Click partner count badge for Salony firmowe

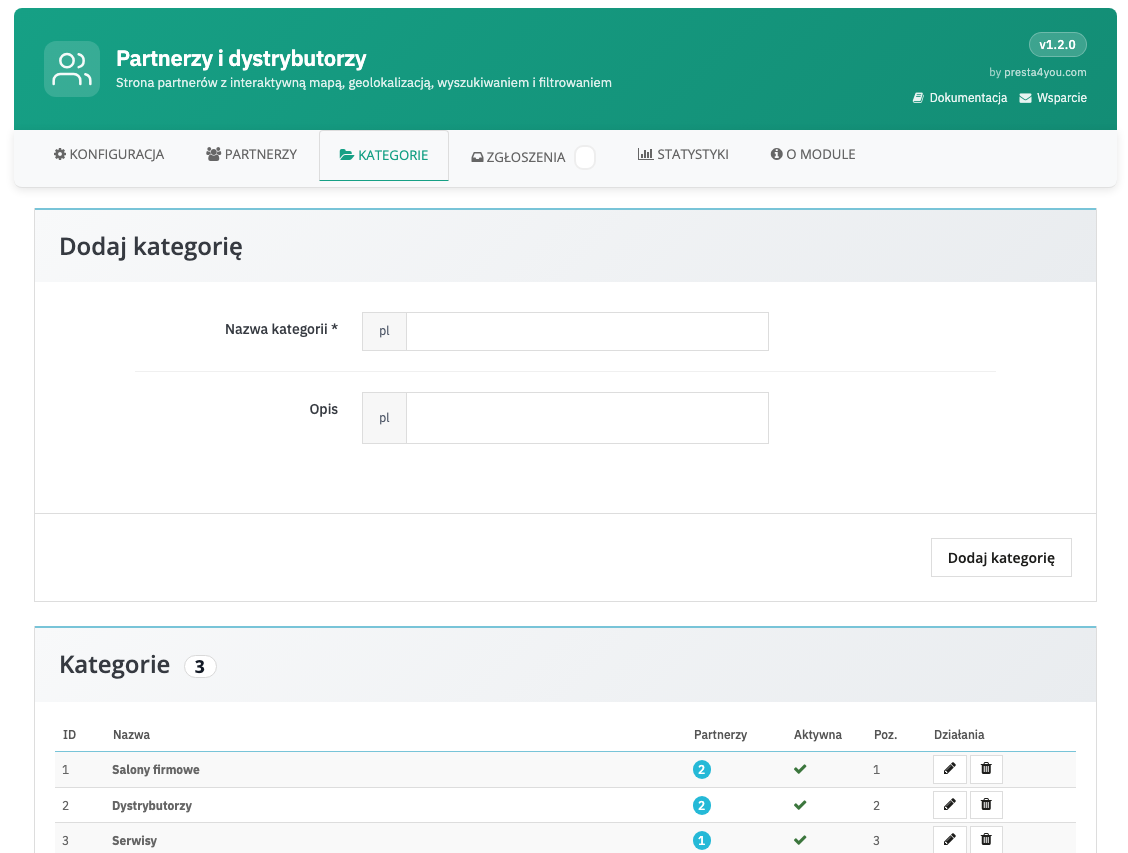coord(701,770)
